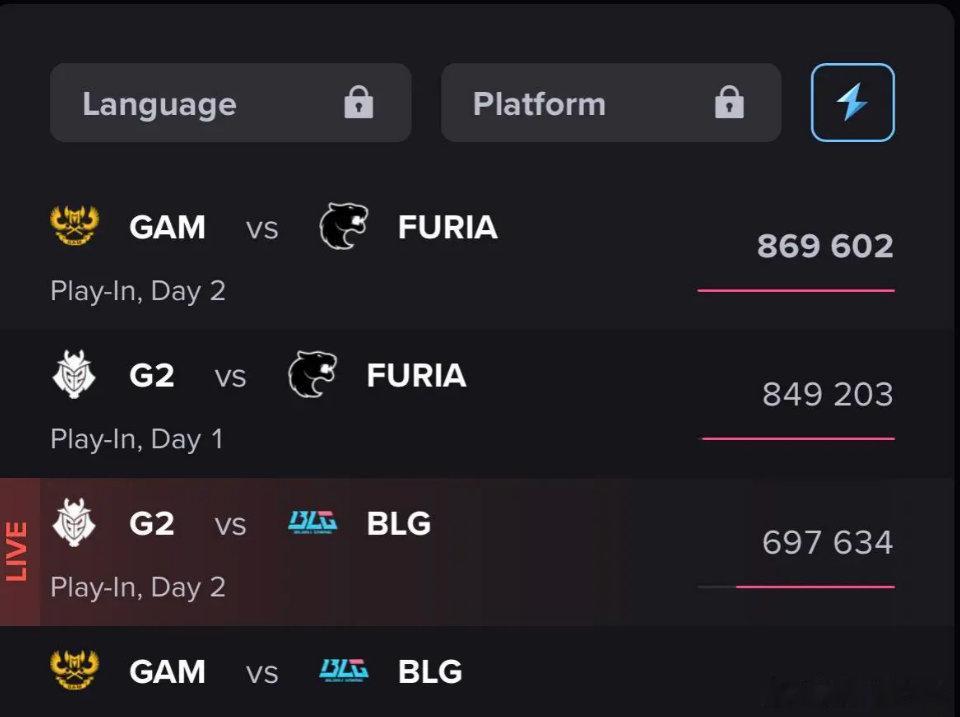This screenshot has height=717, width=960.
Task: Click the 849 203 viewer count
Action: click(x=828, y=394)
